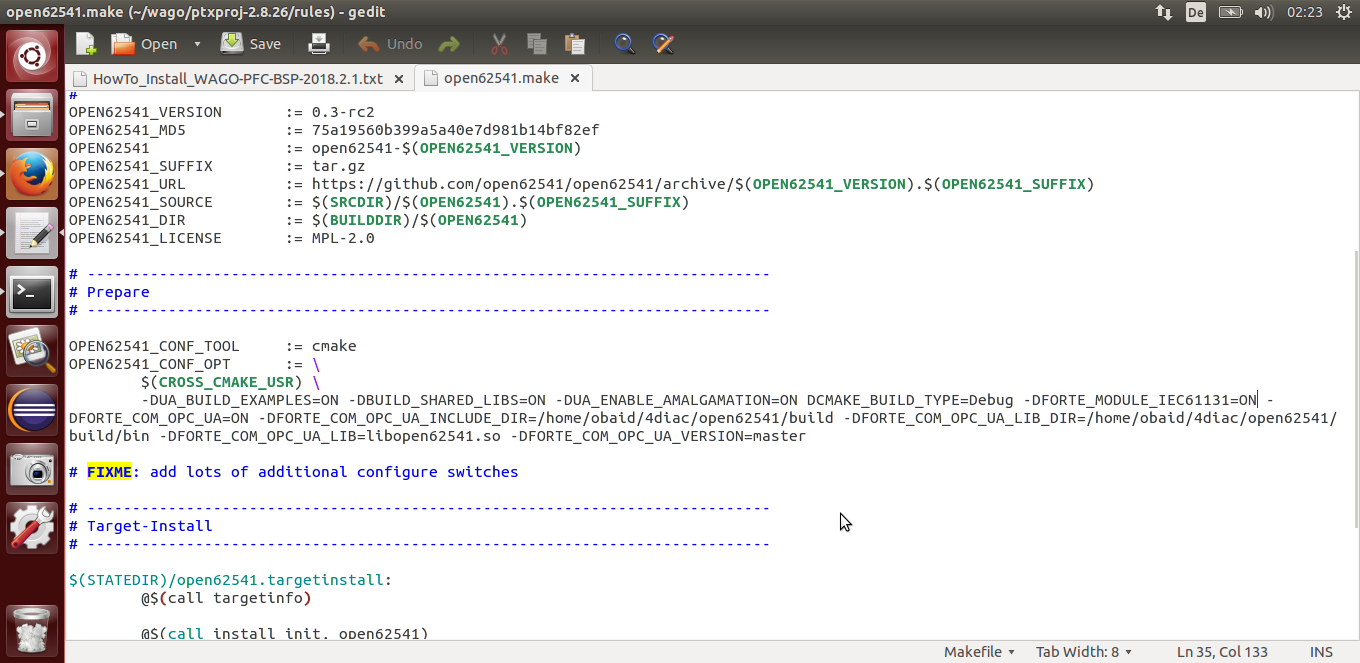Viewport: 1360px width, 663px height.
Task: Create a new document in gedit
Action: (x=87, y=44)
